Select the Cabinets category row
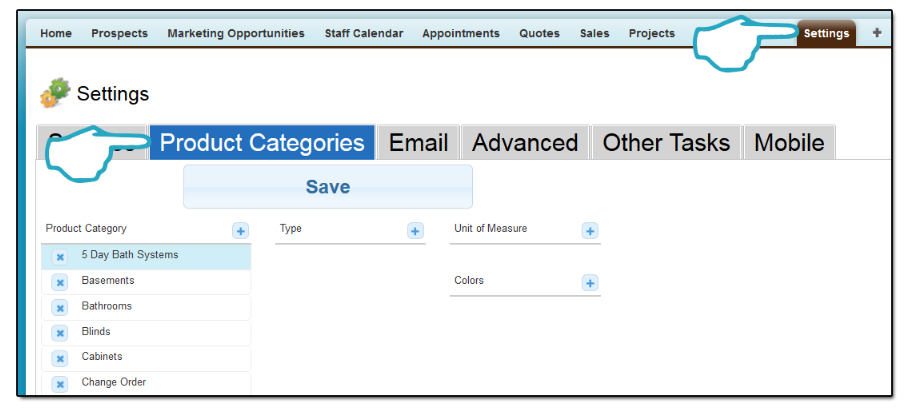The height and width of the screenshot is (415, 913). click(146, 359)
